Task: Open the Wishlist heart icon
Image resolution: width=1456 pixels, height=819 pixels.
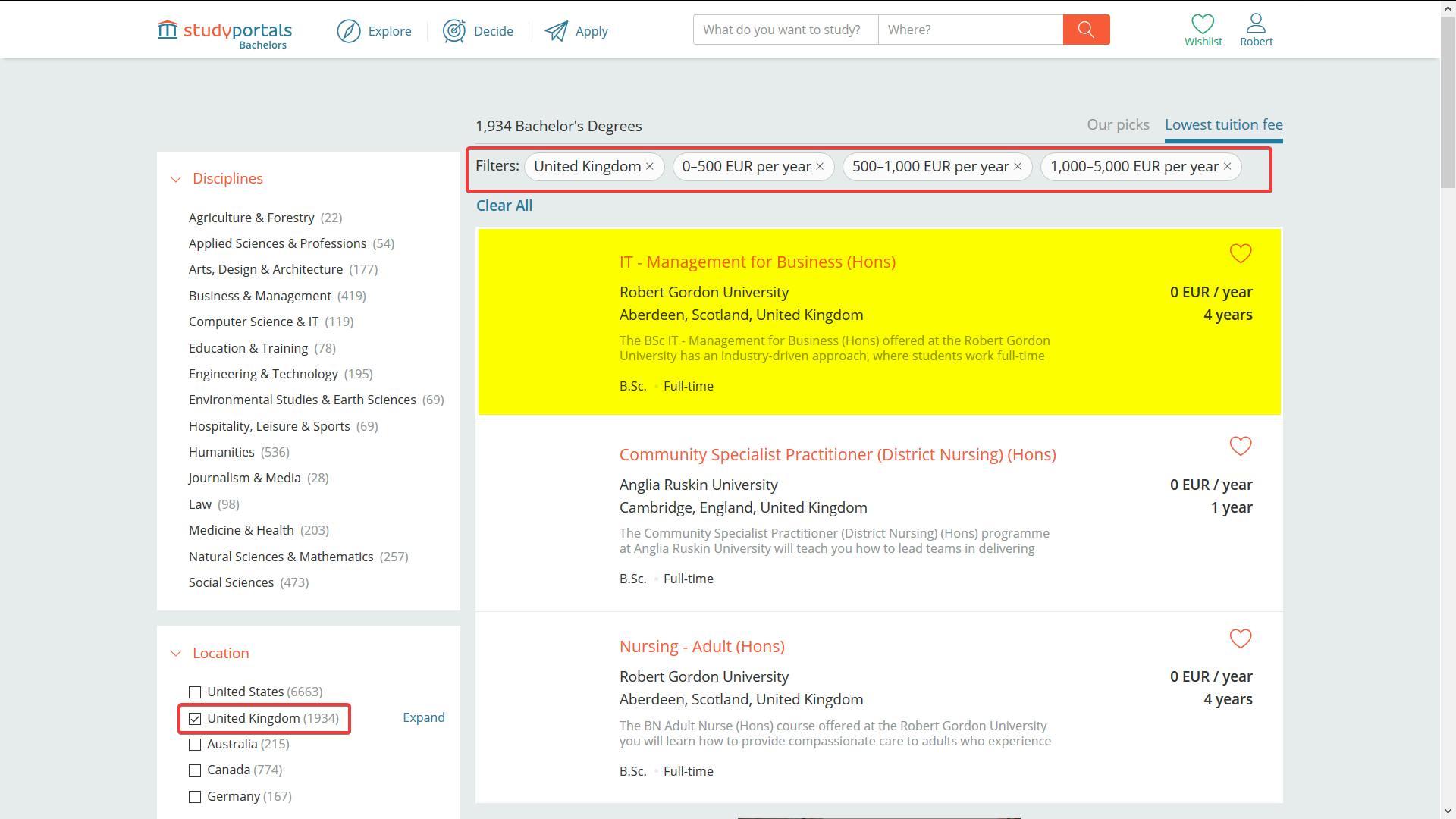Action: pyautogui.click(x=1203, y=24)
